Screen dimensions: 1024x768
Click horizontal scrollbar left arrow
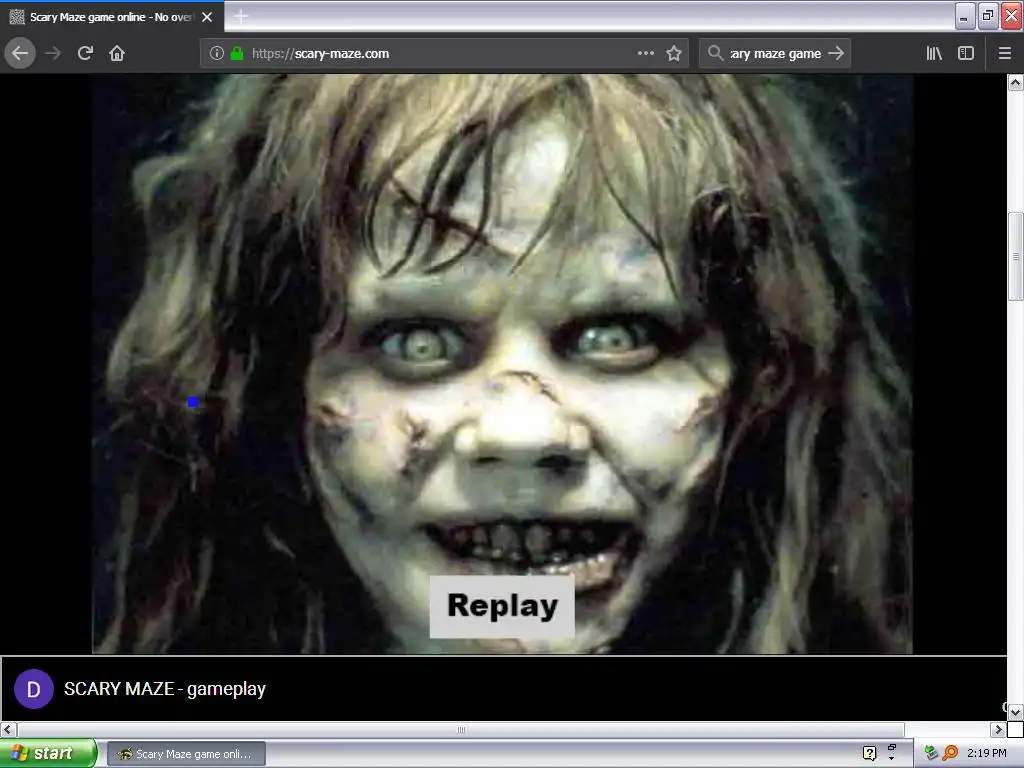click(8, 729)
